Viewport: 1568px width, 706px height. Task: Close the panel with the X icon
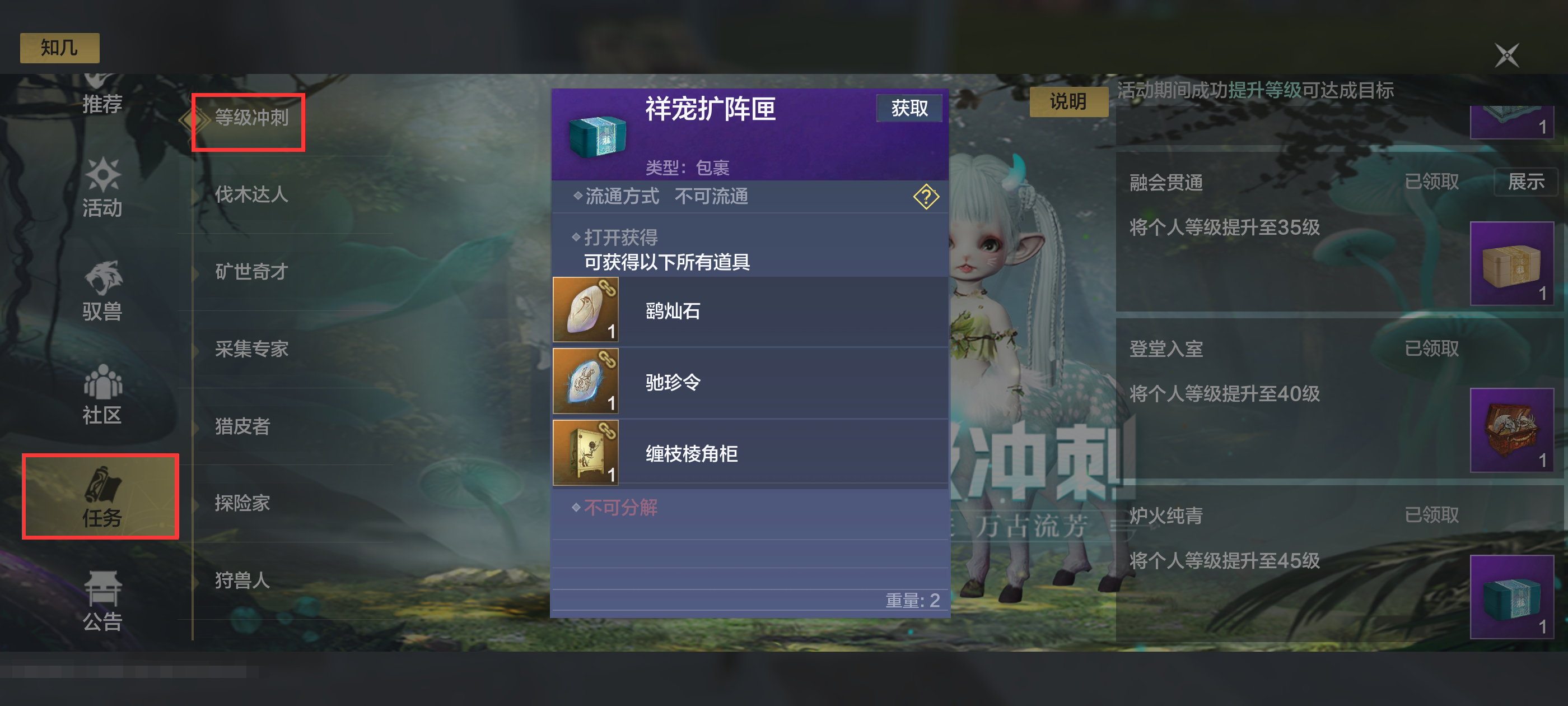[x=1506, y=55]
